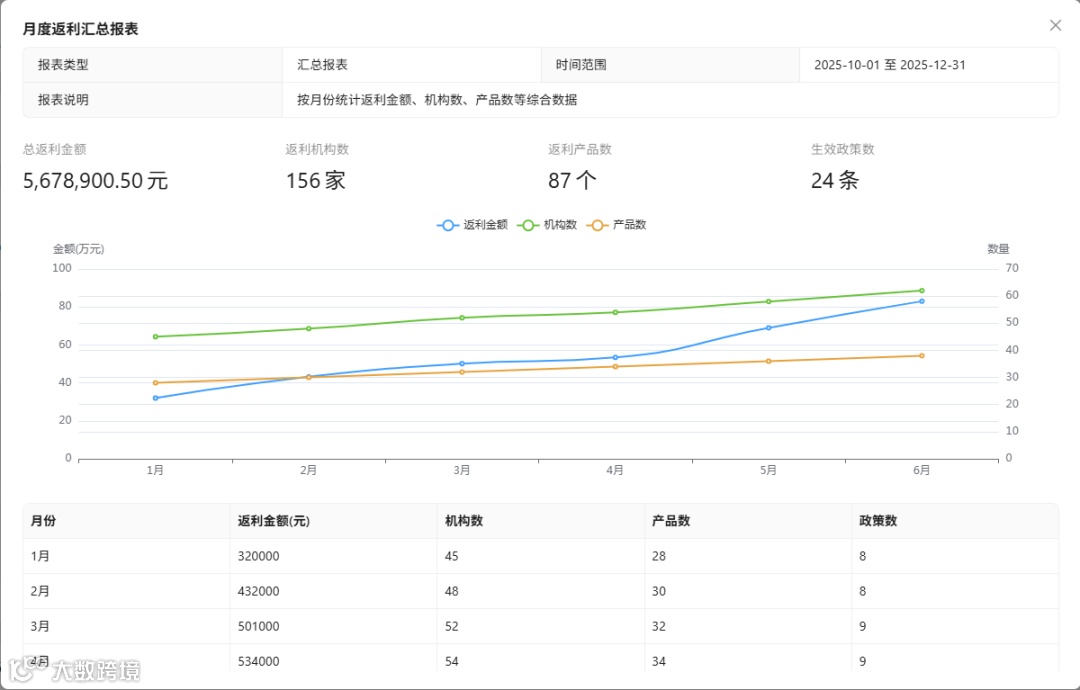The height and width of the screenshot is (690, 1080).
Task: Click the total amount 5,678,900.50 元
Action: [96, 180]
